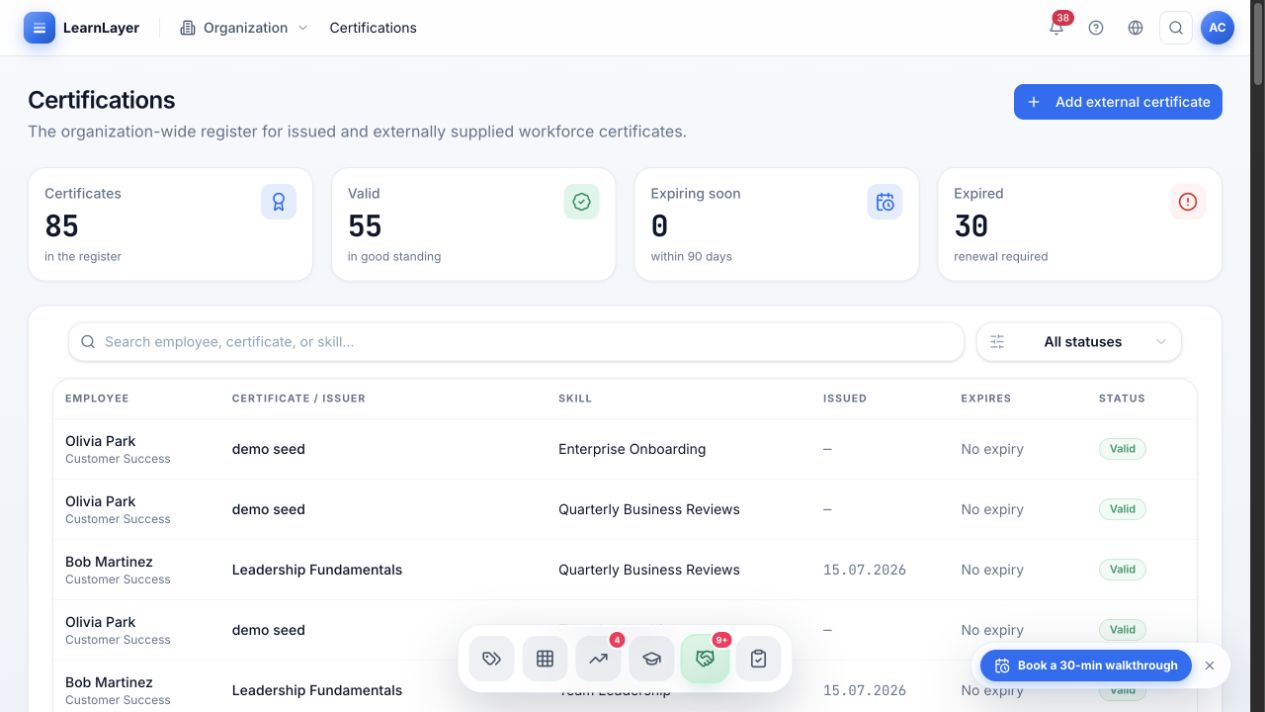Click Book a 30-min walkthrough button
This screenshot has height=712, width=1265.
tap(1086, 666)
